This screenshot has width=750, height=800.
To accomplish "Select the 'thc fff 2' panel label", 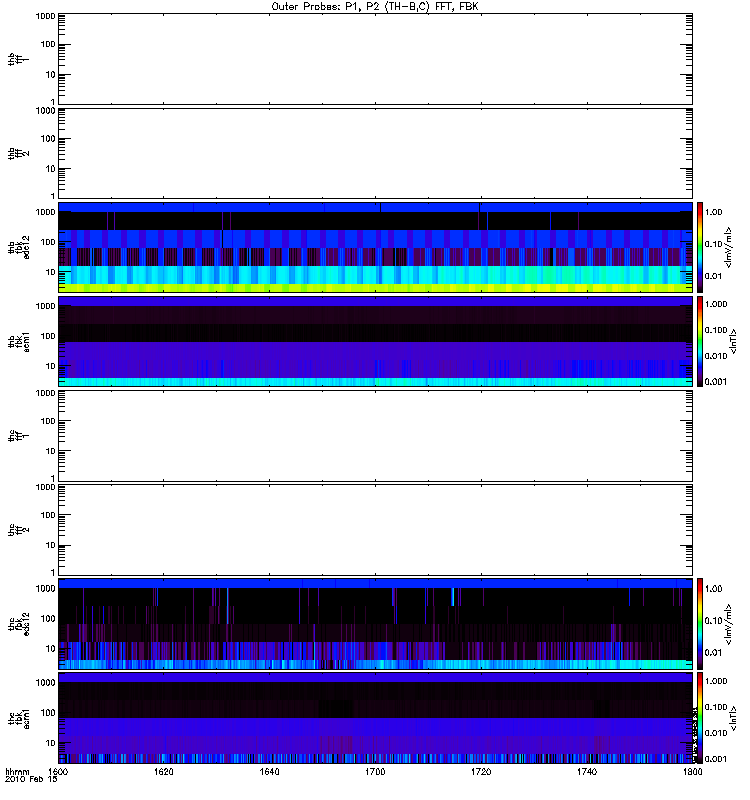I will point(18,530).
